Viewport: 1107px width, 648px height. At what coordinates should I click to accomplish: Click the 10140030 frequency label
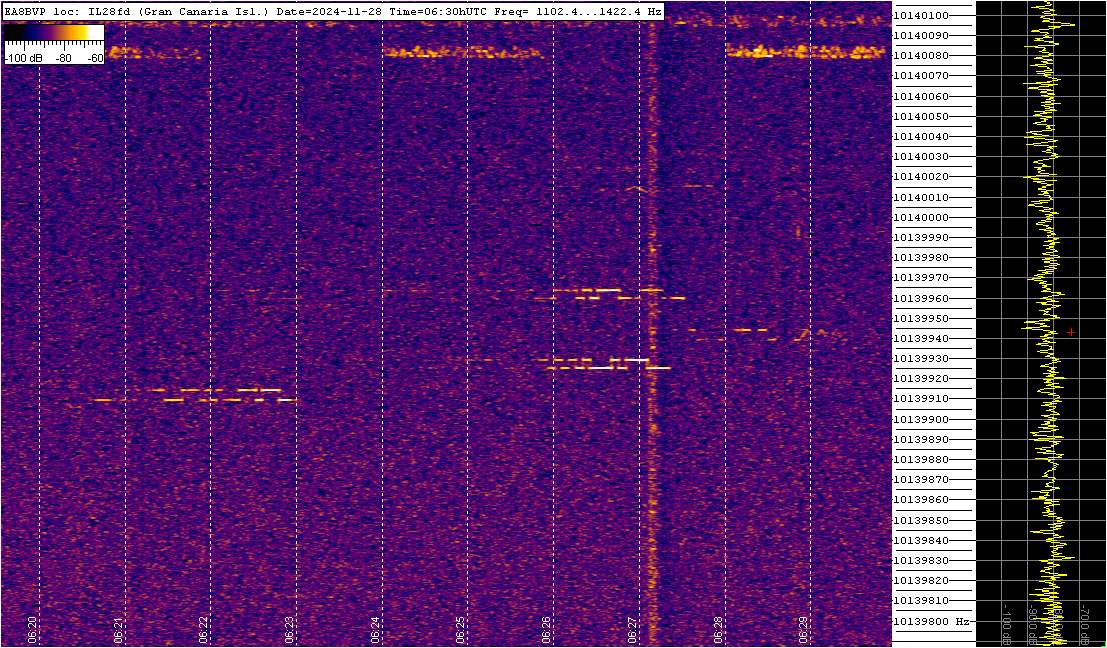point(921,157)
